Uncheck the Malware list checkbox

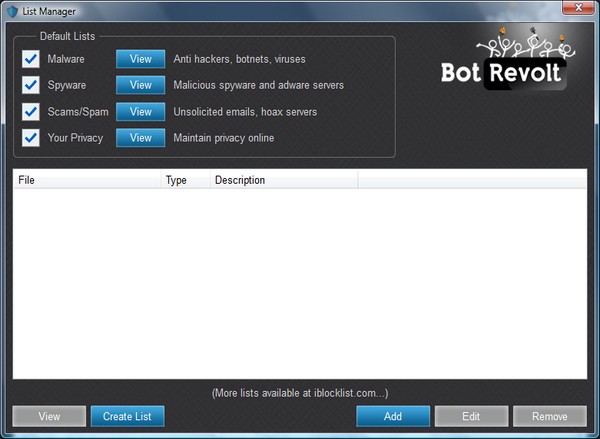point(31,59)
